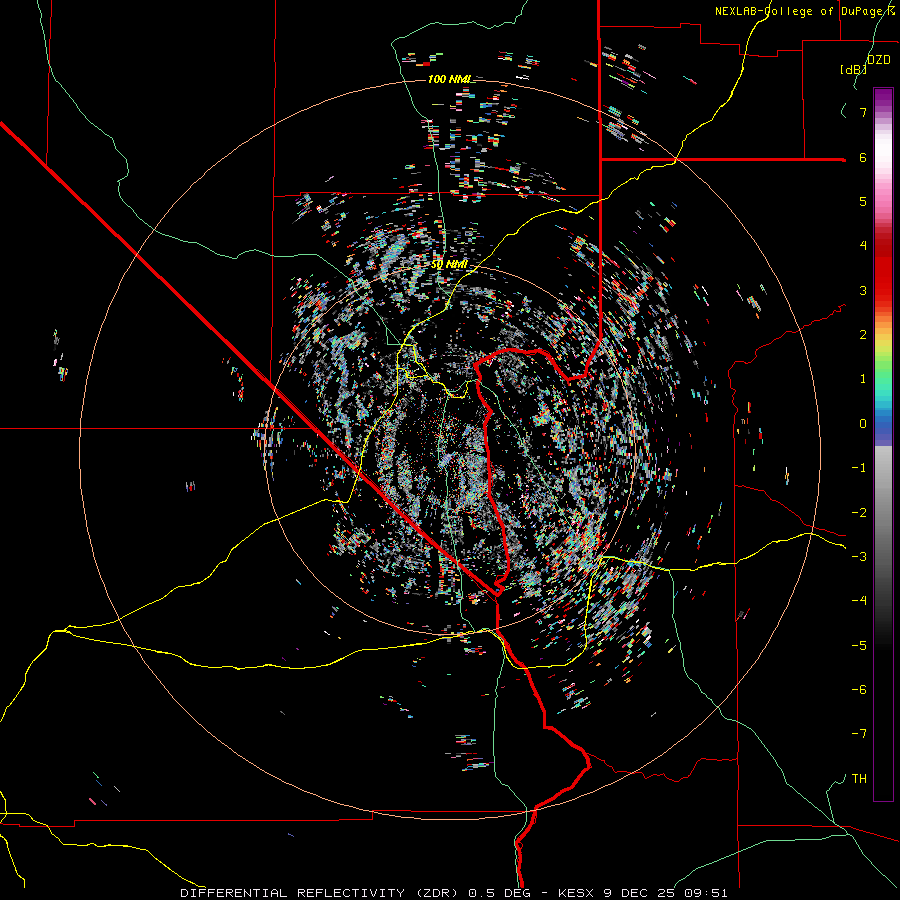Click the 100 NMI range ring label
This screenshot has width=900, height=900.
449,79
